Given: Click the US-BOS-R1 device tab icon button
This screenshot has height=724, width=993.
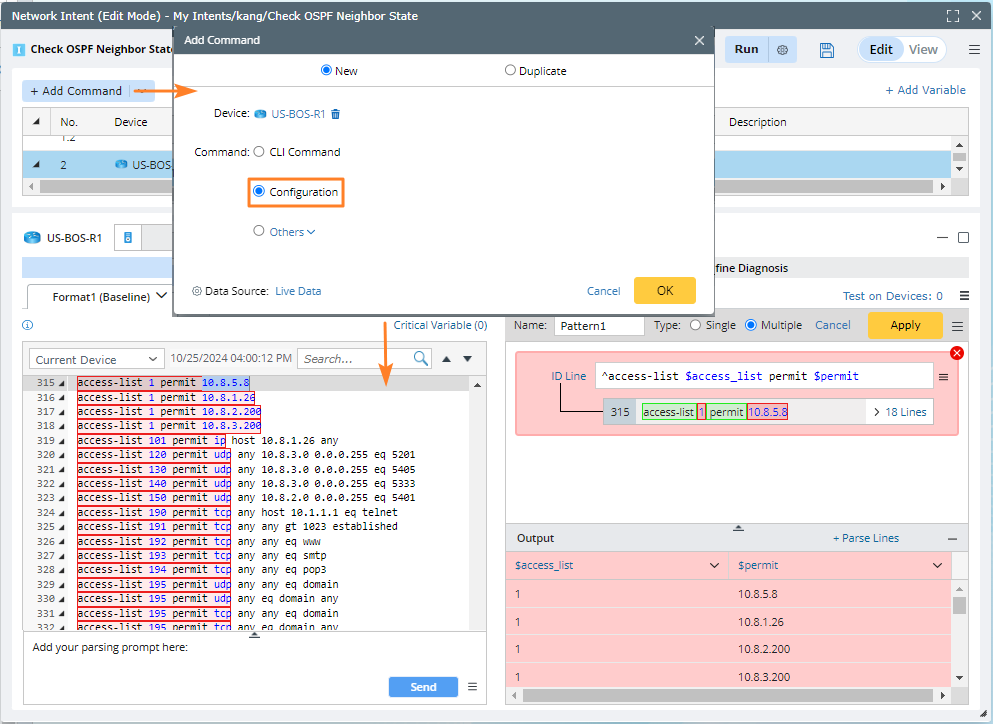Looking at the screenshot, I should pos(128,238).
